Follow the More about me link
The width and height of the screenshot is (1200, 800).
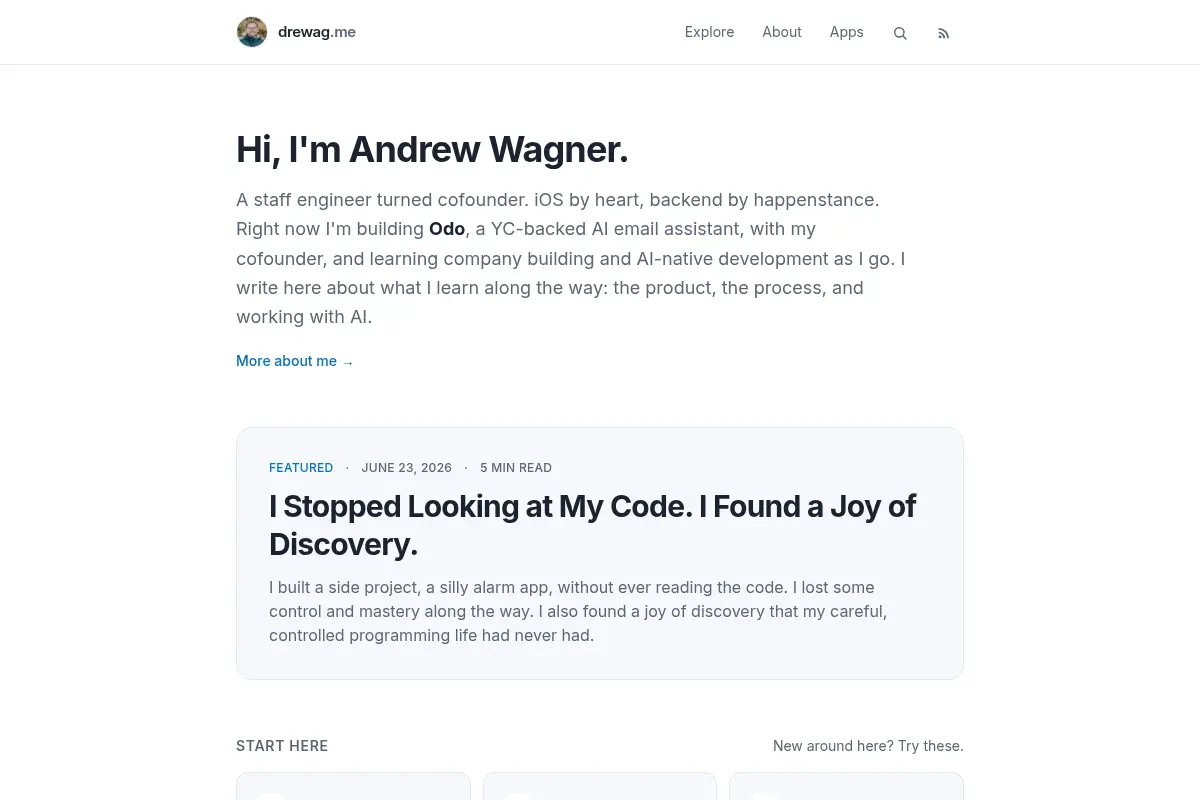[x=295, y=361]
